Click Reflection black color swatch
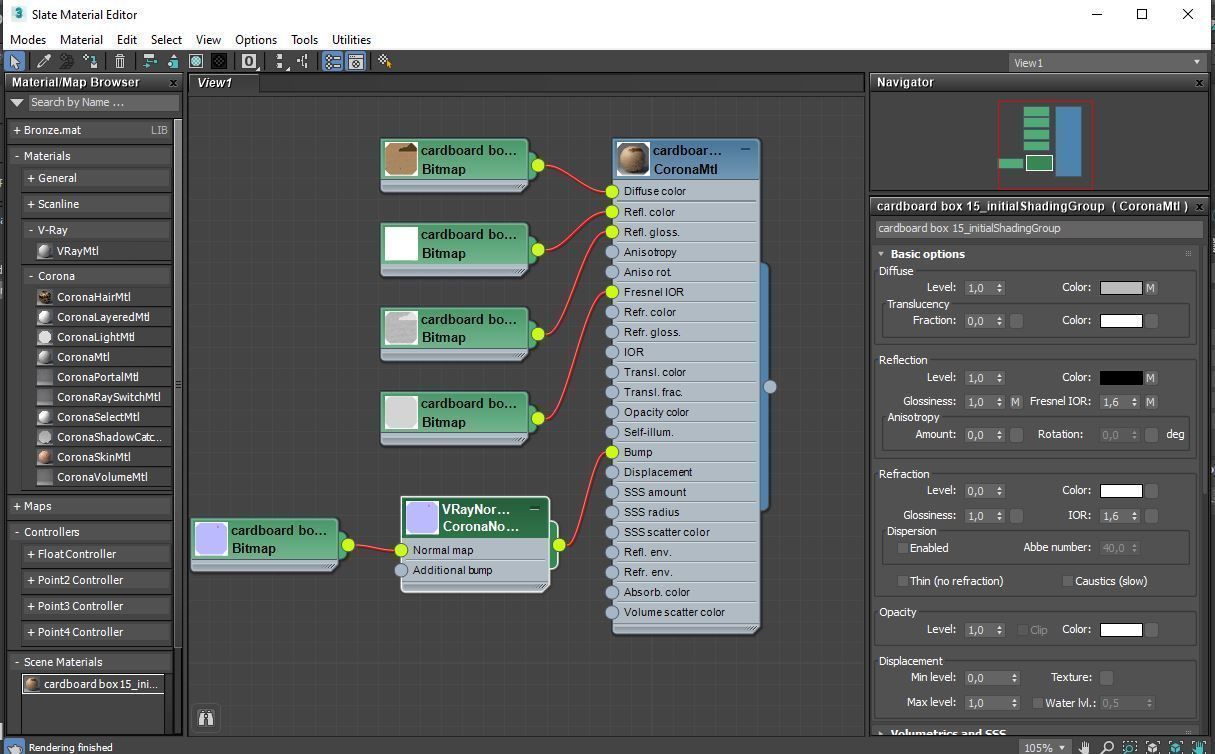1215x754 pixels. 1120,378
